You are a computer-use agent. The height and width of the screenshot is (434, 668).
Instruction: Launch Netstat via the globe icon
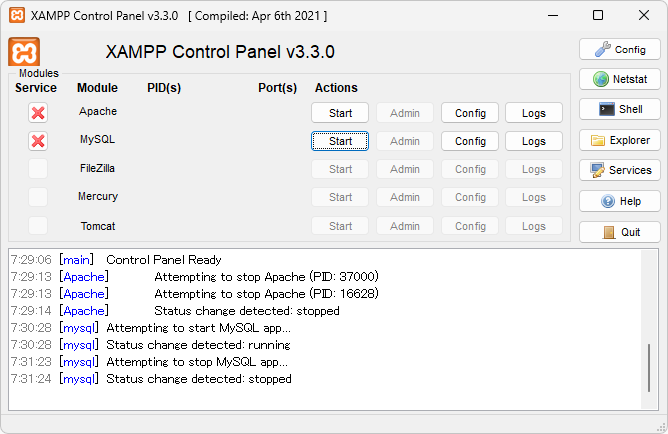click(x=619, y=79)
